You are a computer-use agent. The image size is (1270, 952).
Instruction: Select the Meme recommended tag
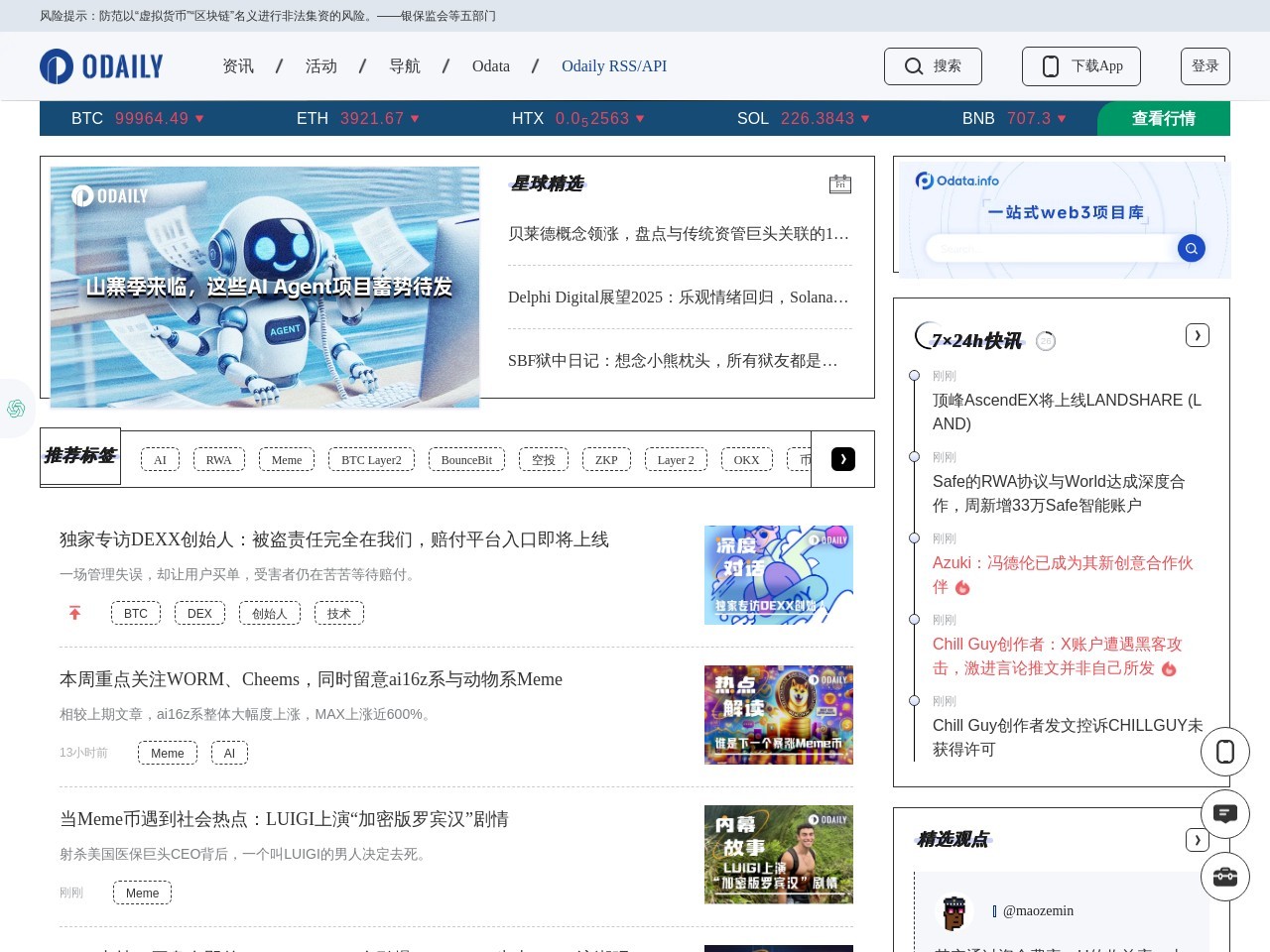pos(287,459)
